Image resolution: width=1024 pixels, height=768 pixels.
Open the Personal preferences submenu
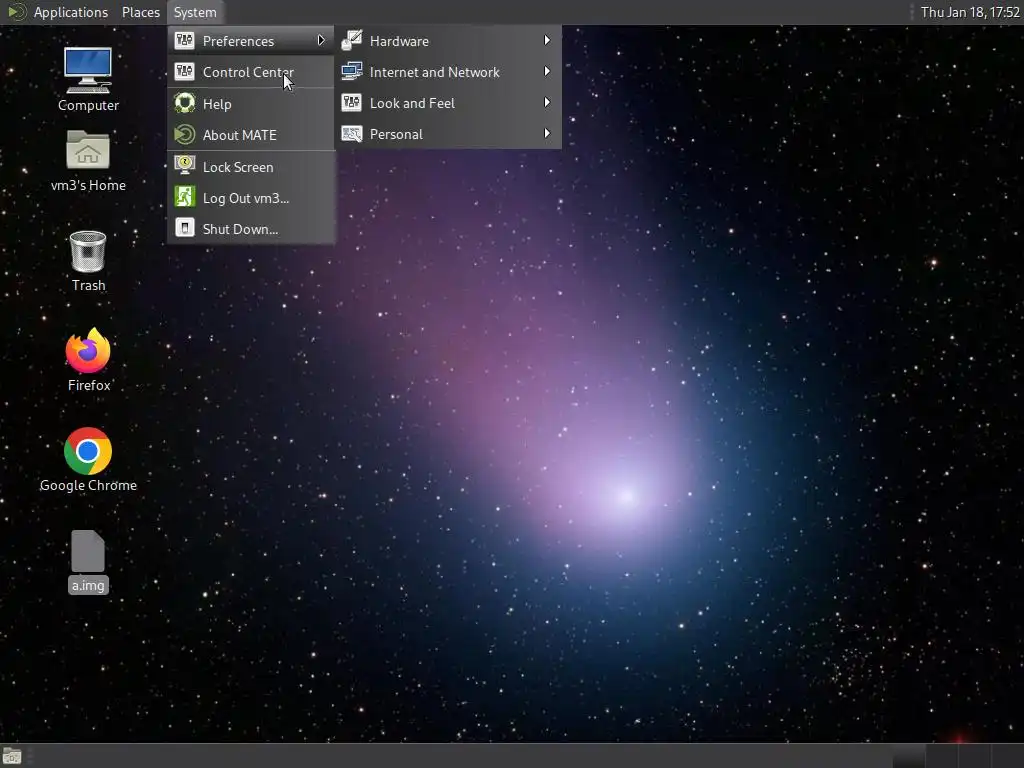coord(448,134)
